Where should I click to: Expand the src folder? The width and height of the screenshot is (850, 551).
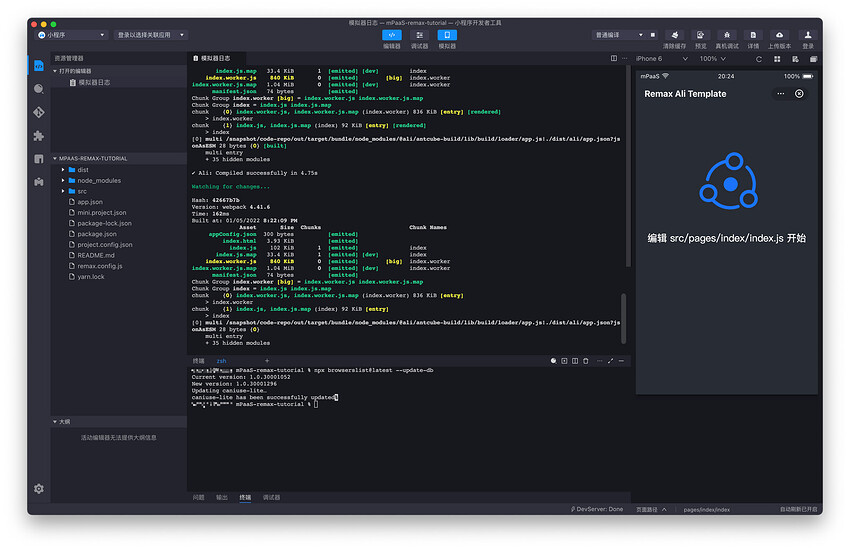coord(63,191)
